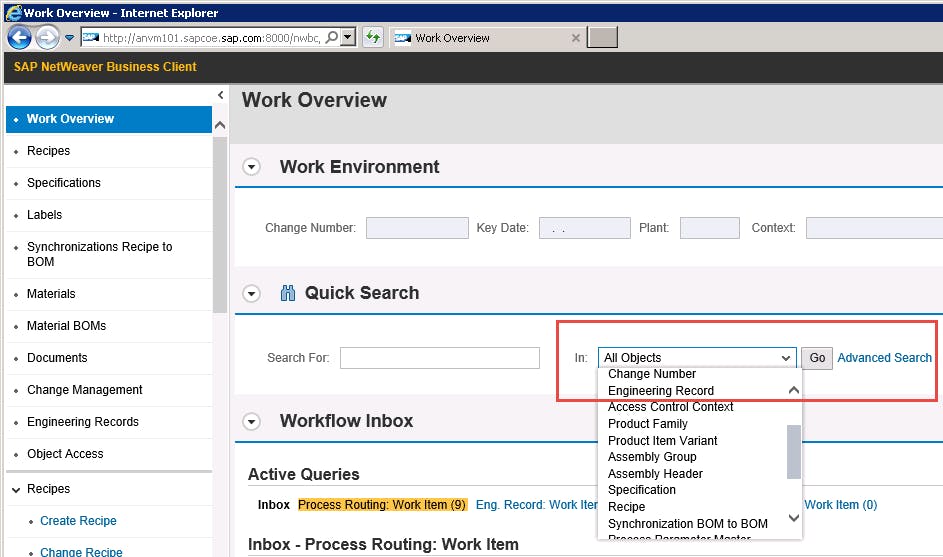Open a new blank browser tab

[x=602, y=37]
